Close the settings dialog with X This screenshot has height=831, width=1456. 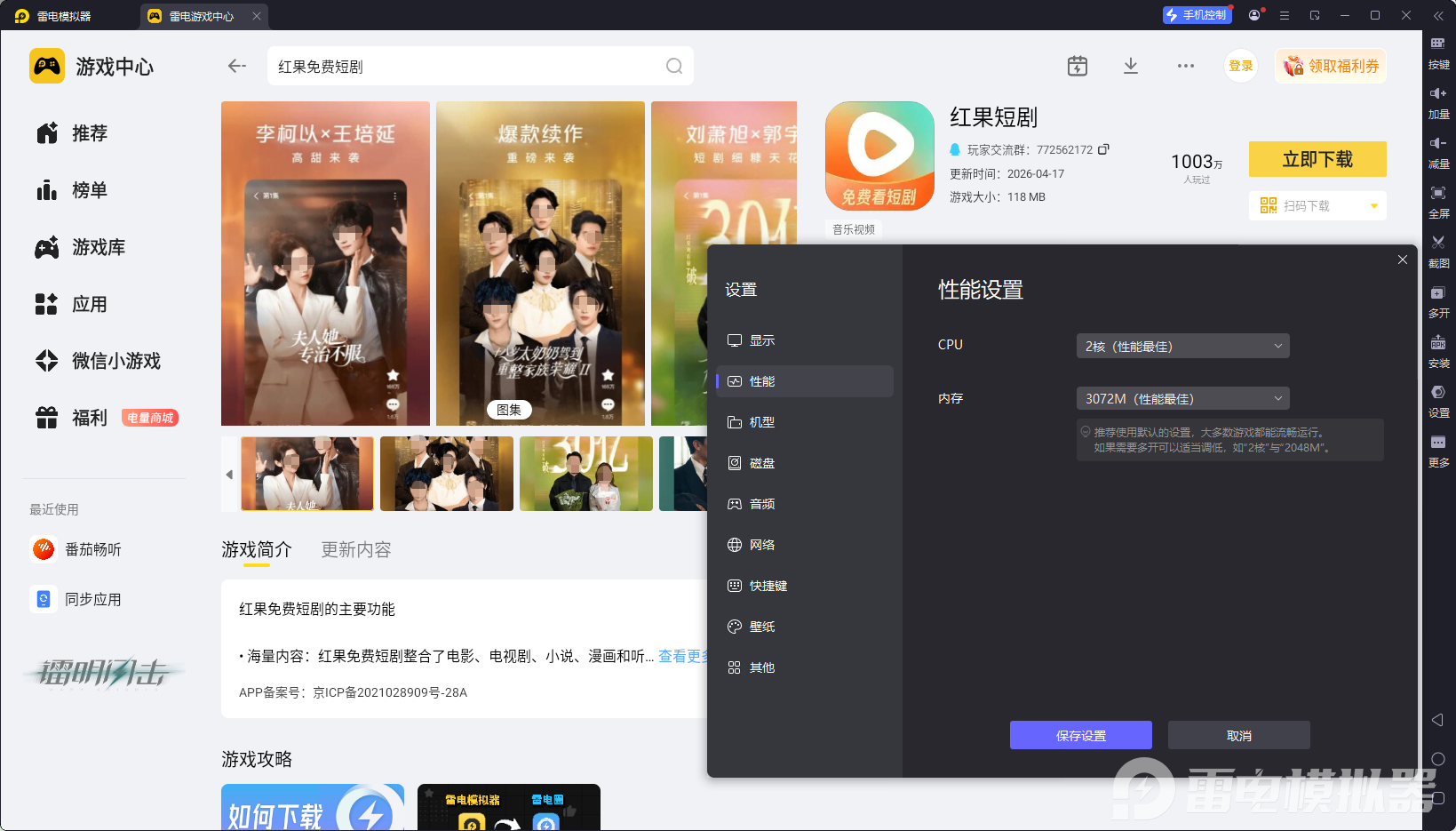coord(1402,260)
